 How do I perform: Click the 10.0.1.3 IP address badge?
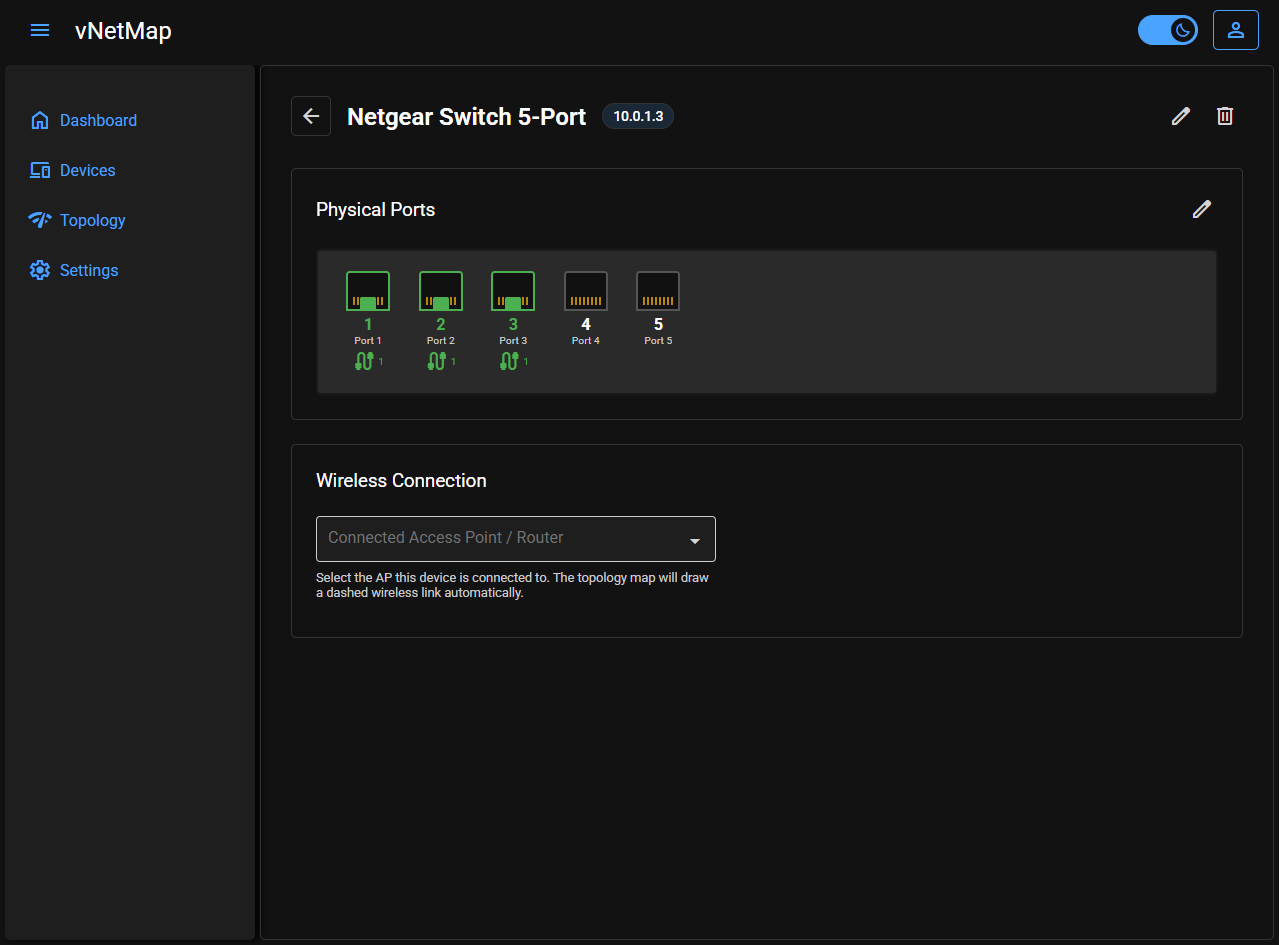(x=638, y=116)
